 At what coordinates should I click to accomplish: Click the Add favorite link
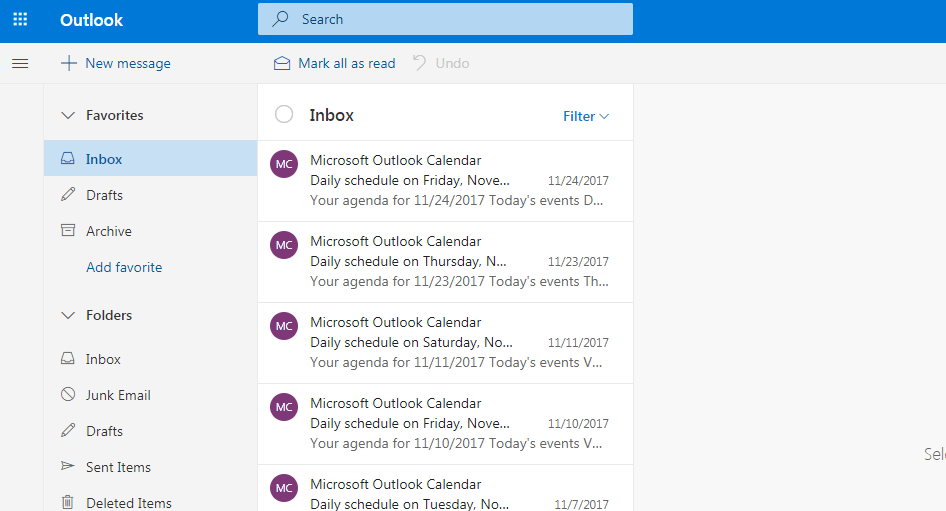124,267
